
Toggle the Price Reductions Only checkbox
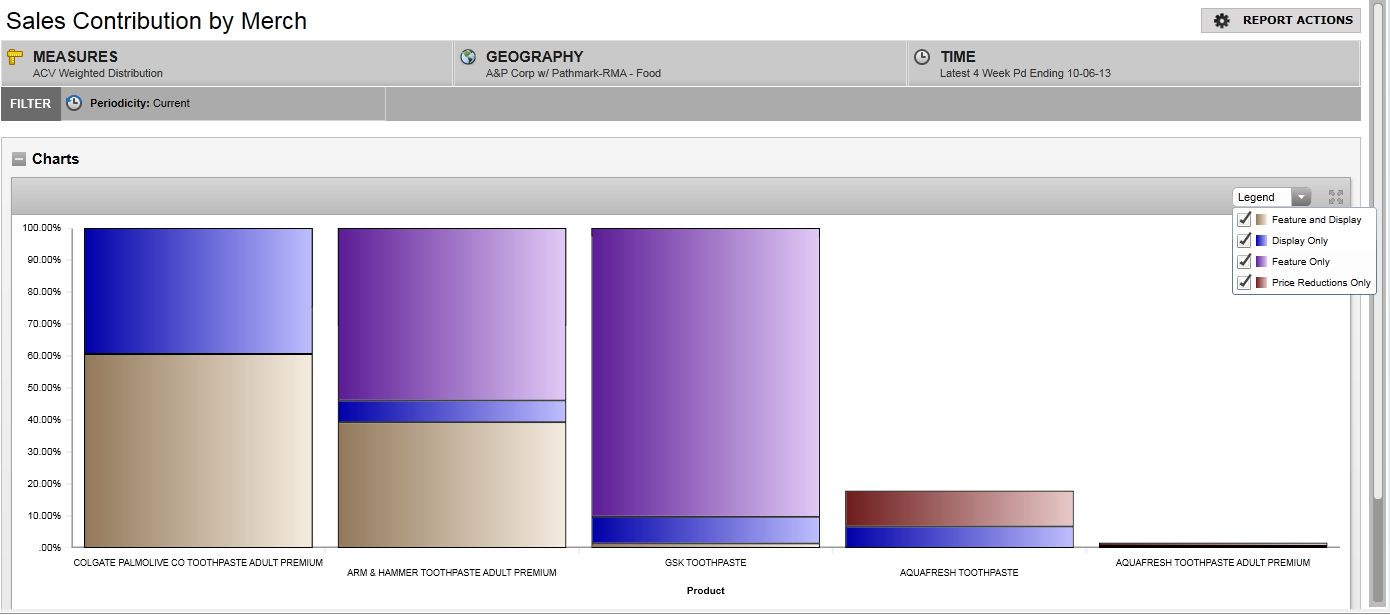[1245, 282]
